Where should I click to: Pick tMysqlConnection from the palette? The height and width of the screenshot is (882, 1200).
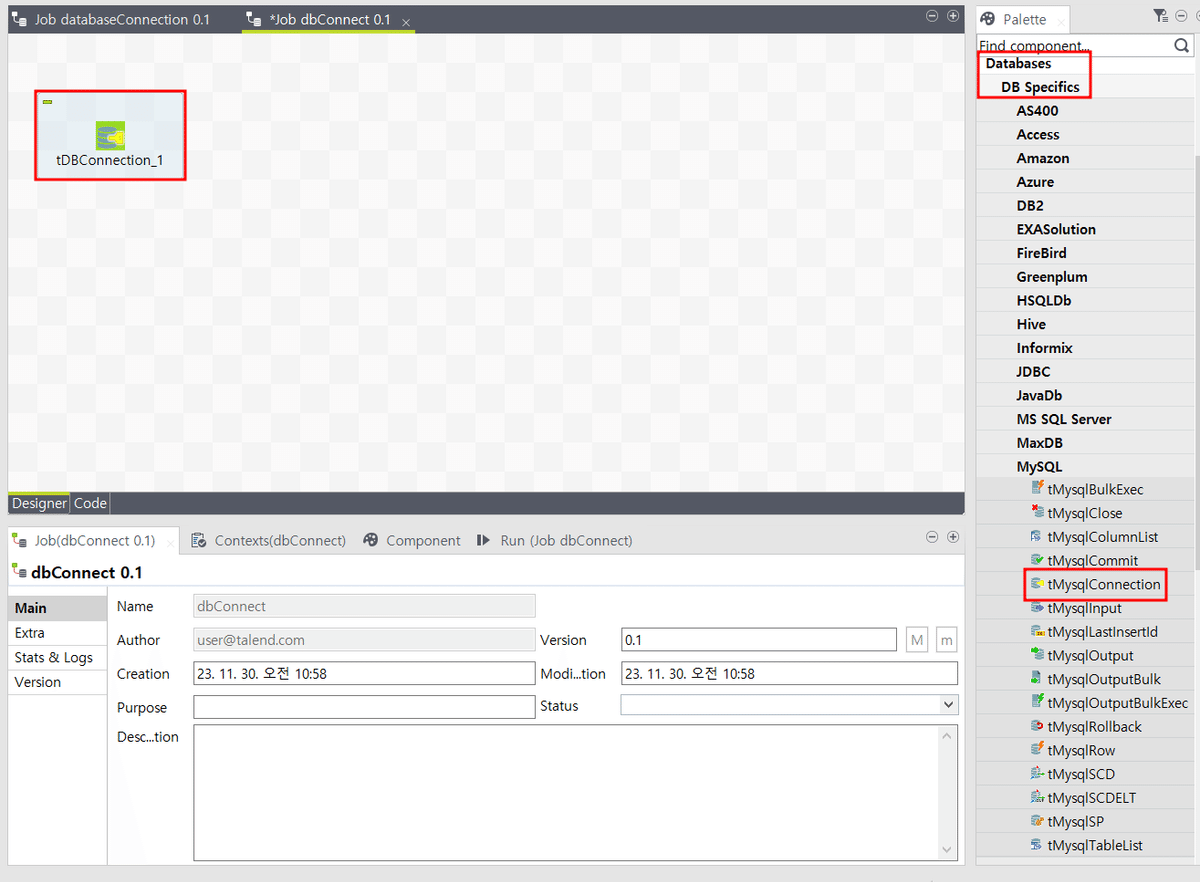pos(1095,584)
